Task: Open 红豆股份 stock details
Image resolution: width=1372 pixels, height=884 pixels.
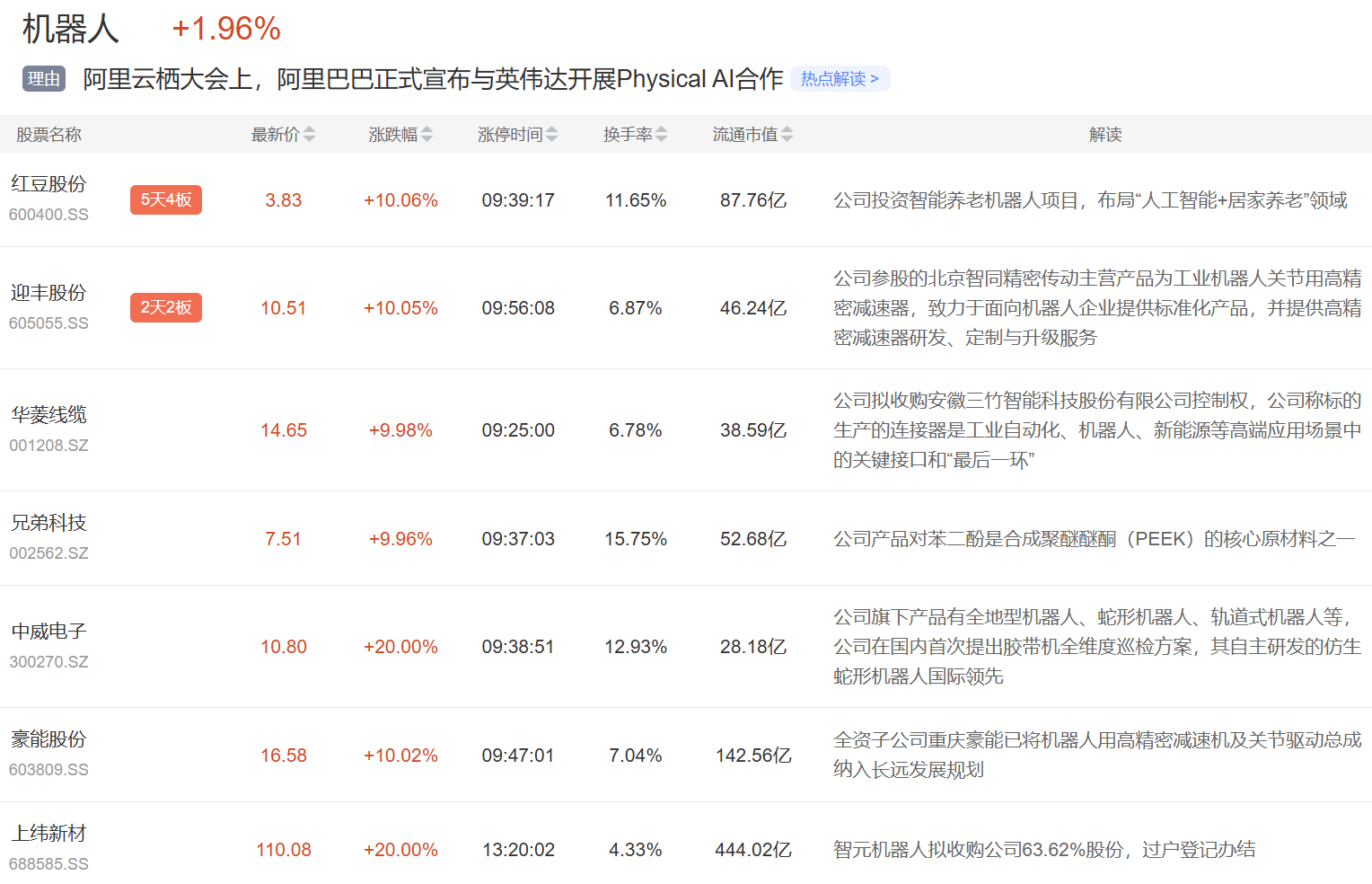Action: [x=48, y=184]
